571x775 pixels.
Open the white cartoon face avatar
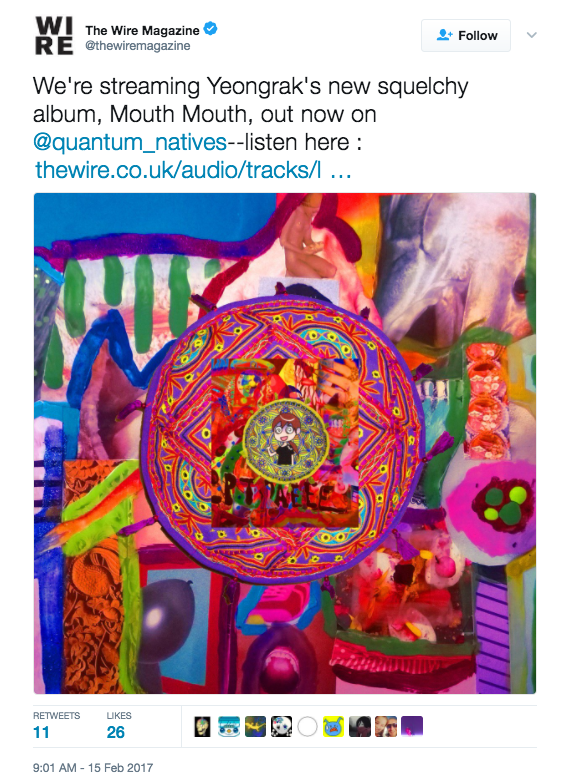pyautogui.click(x=281, y=727)
